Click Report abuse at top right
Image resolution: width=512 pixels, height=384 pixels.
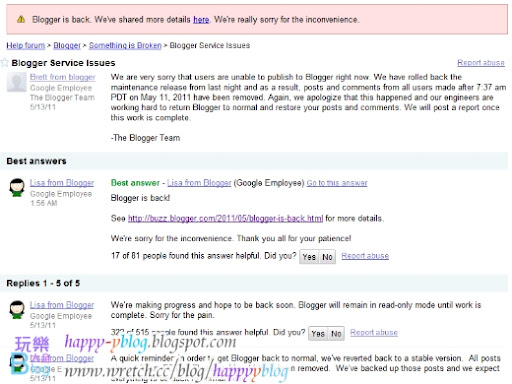pos(481,63)
